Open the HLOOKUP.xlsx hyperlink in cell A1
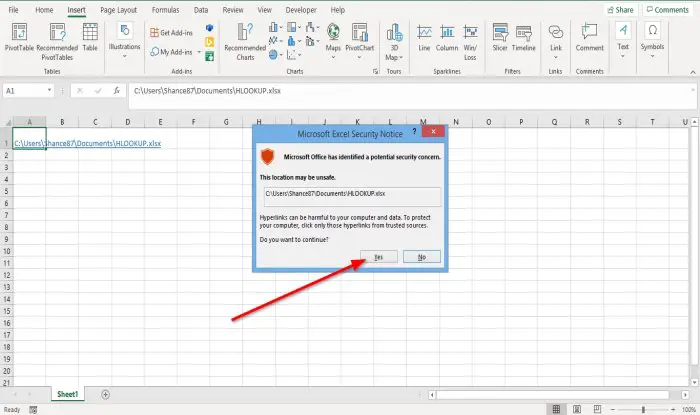 (88, 143)
